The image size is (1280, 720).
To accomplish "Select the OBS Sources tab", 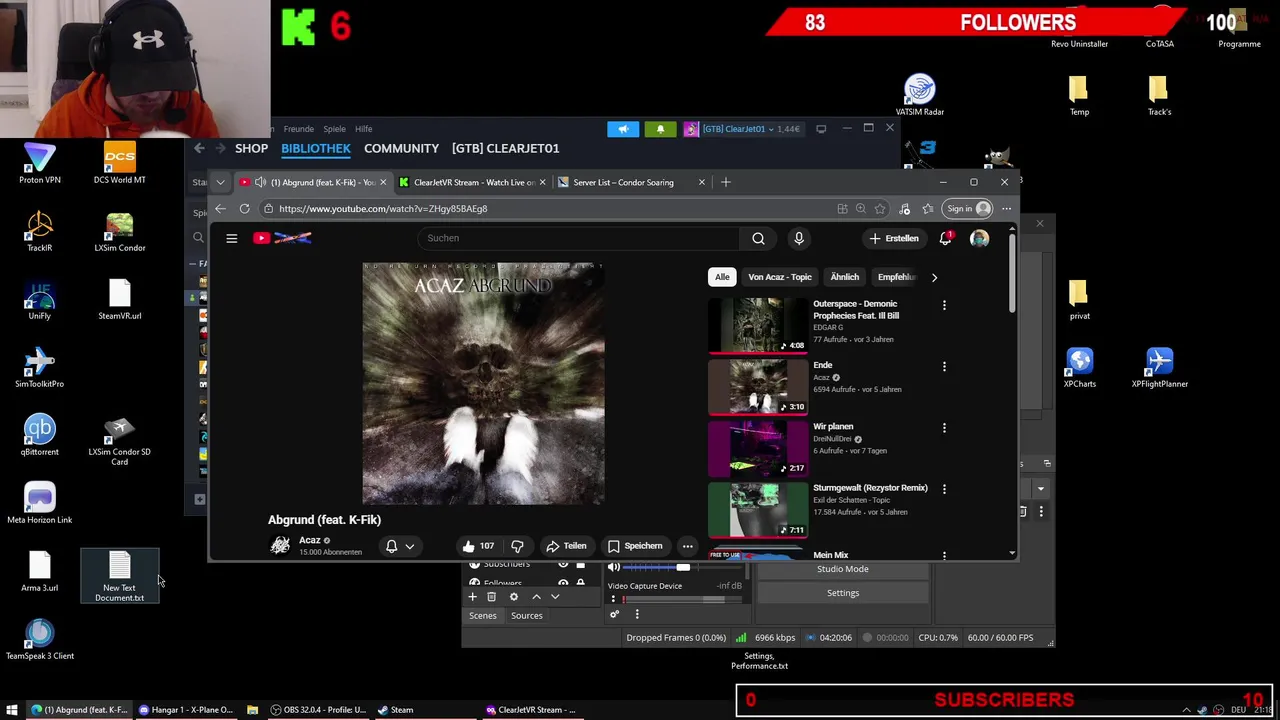I will click(527, 616).
